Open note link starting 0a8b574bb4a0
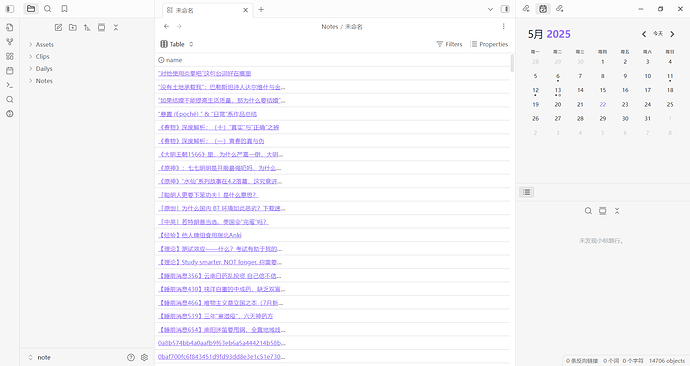Viewport: 690px width, 366px height. 221,343
